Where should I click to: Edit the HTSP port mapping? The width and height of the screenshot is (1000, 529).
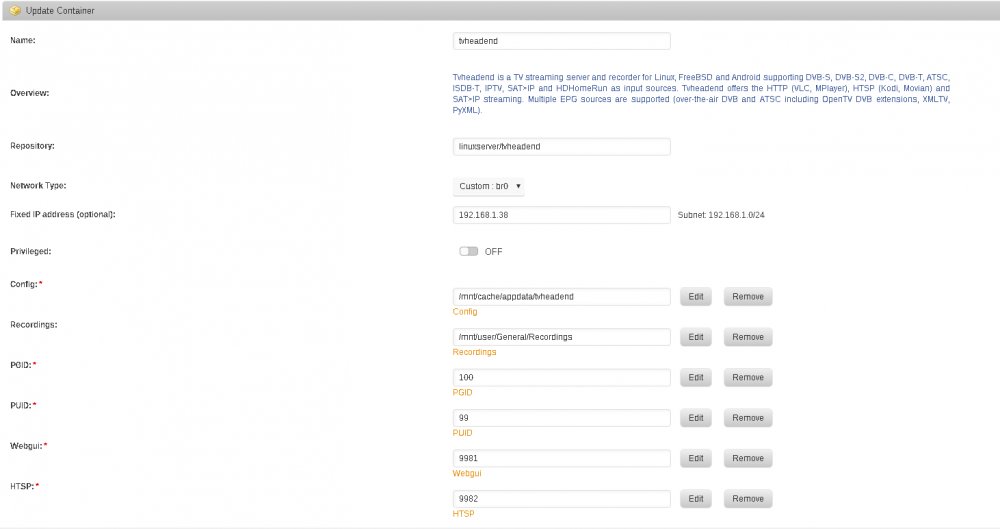click(x=696, y=498)
